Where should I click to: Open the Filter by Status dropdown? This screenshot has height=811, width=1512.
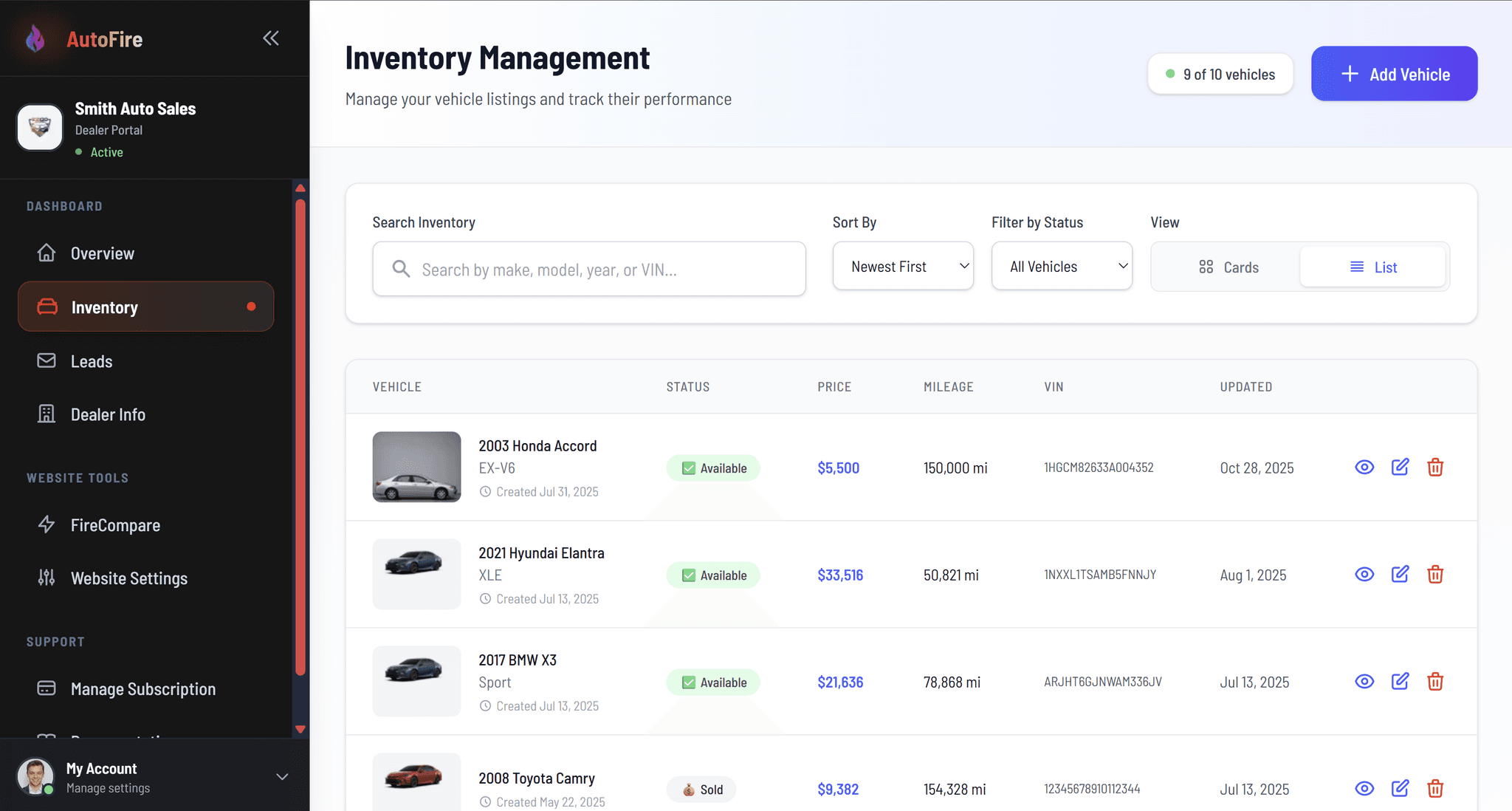click(1061, 266)
